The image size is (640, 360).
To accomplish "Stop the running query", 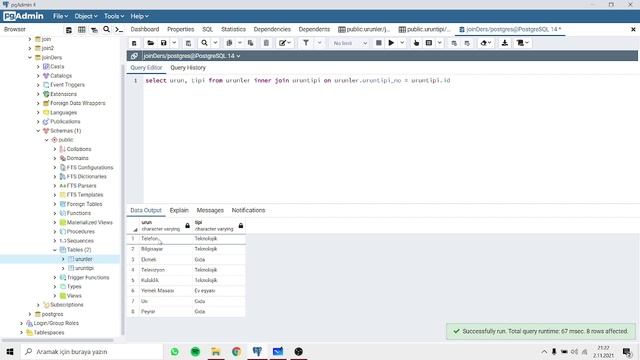I will pos(378,43).
